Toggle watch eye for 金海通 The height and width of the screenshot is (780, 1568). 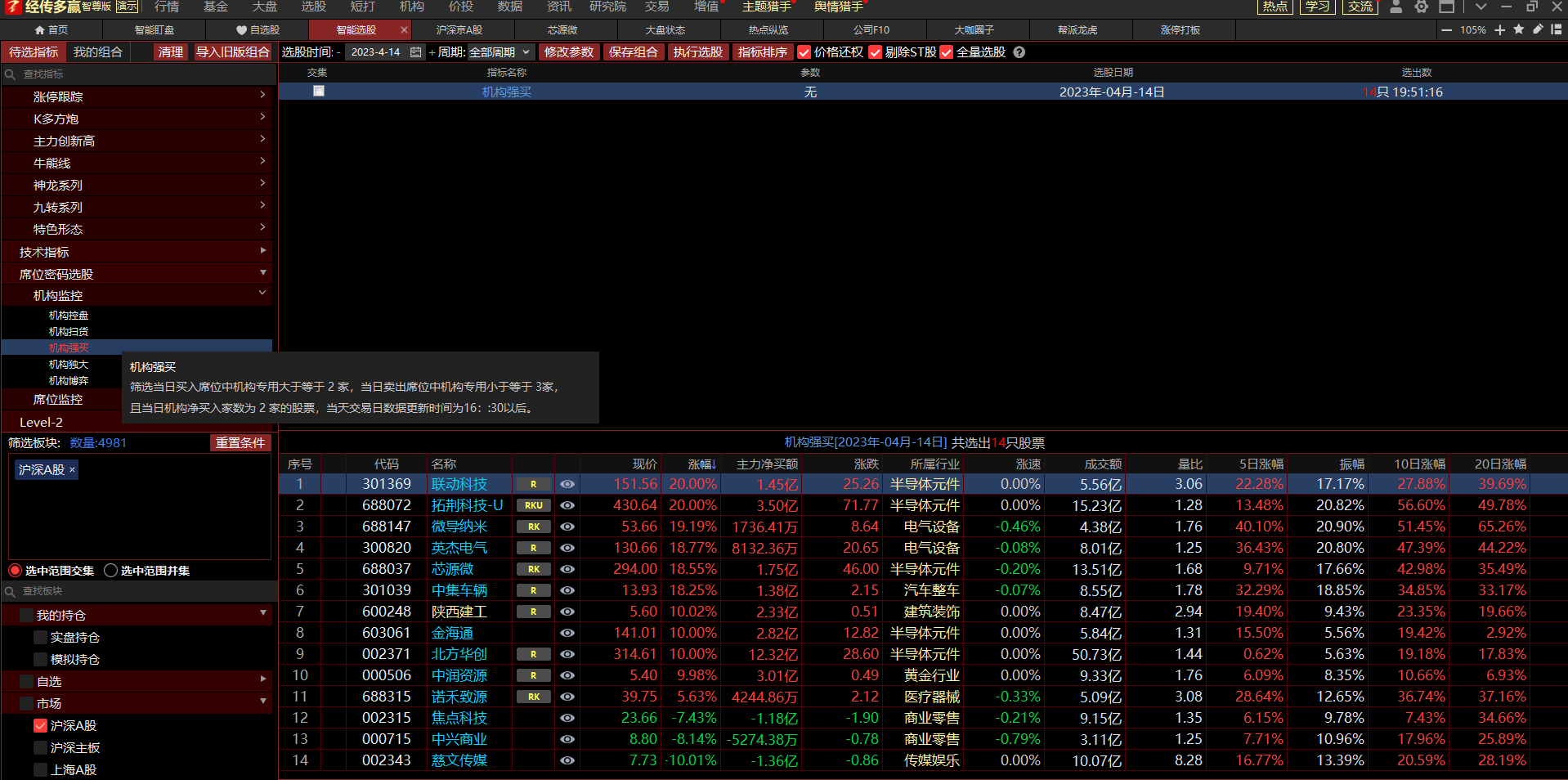[567, 634]
